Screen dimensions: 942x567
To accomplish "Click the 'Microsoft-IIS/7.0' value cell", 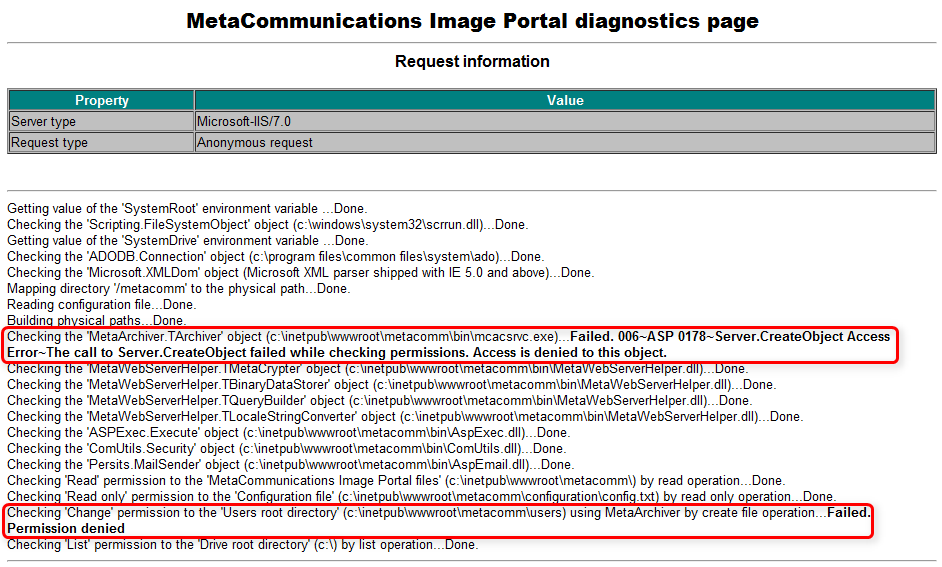I will (x=565, y=121).
